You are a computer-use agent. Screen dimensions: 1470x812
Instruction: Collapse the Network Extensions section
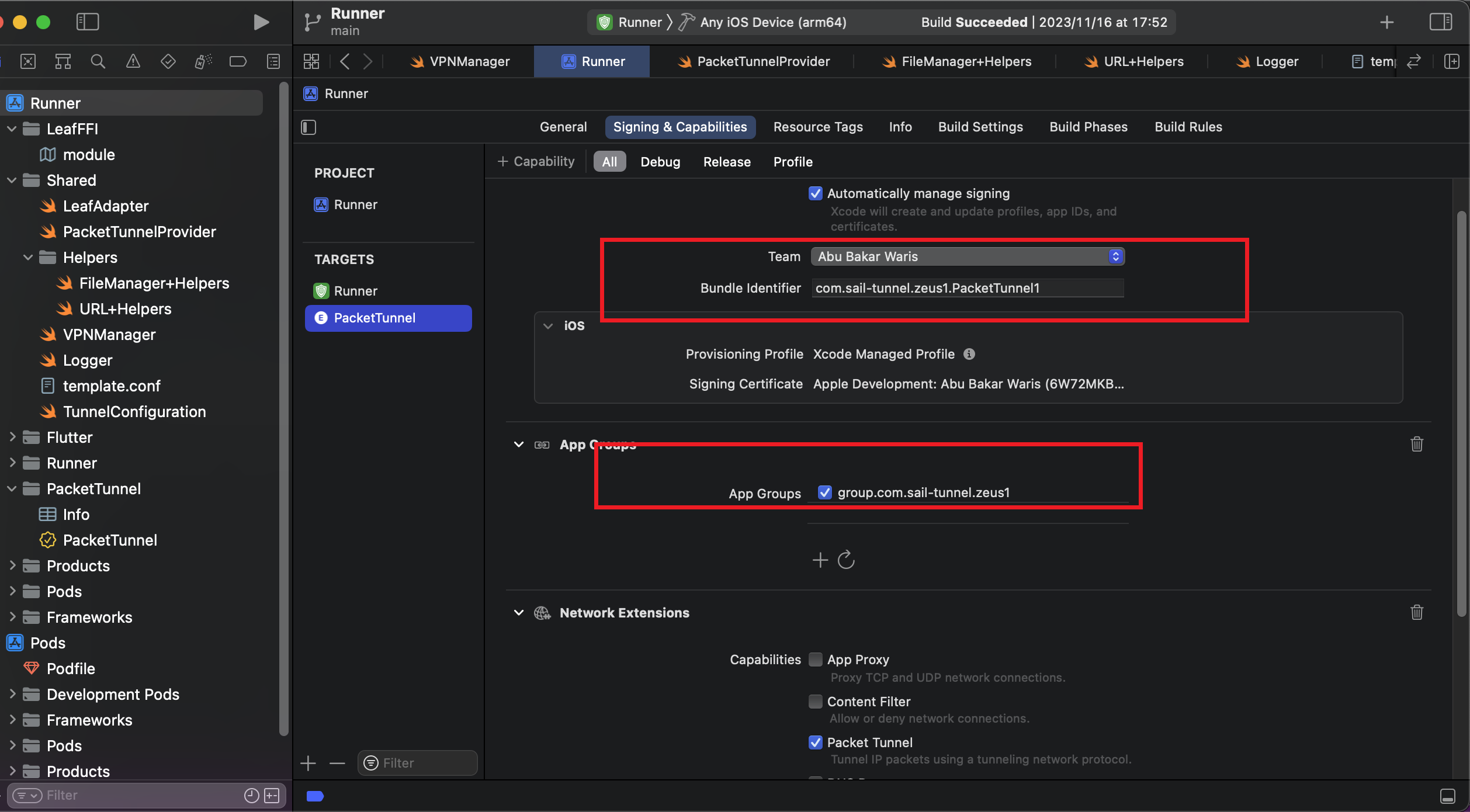(x=518, y=613)
